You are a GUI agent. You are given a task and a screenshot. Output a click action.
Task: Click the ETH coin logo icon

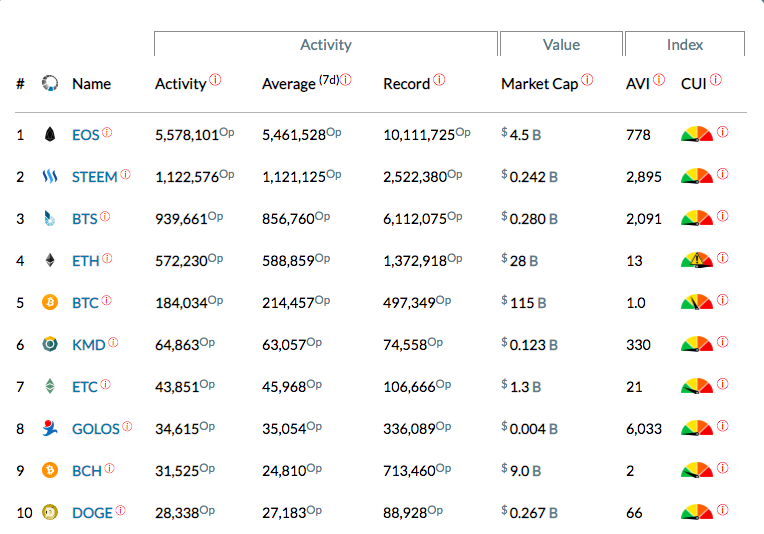(x=50, y=260)
